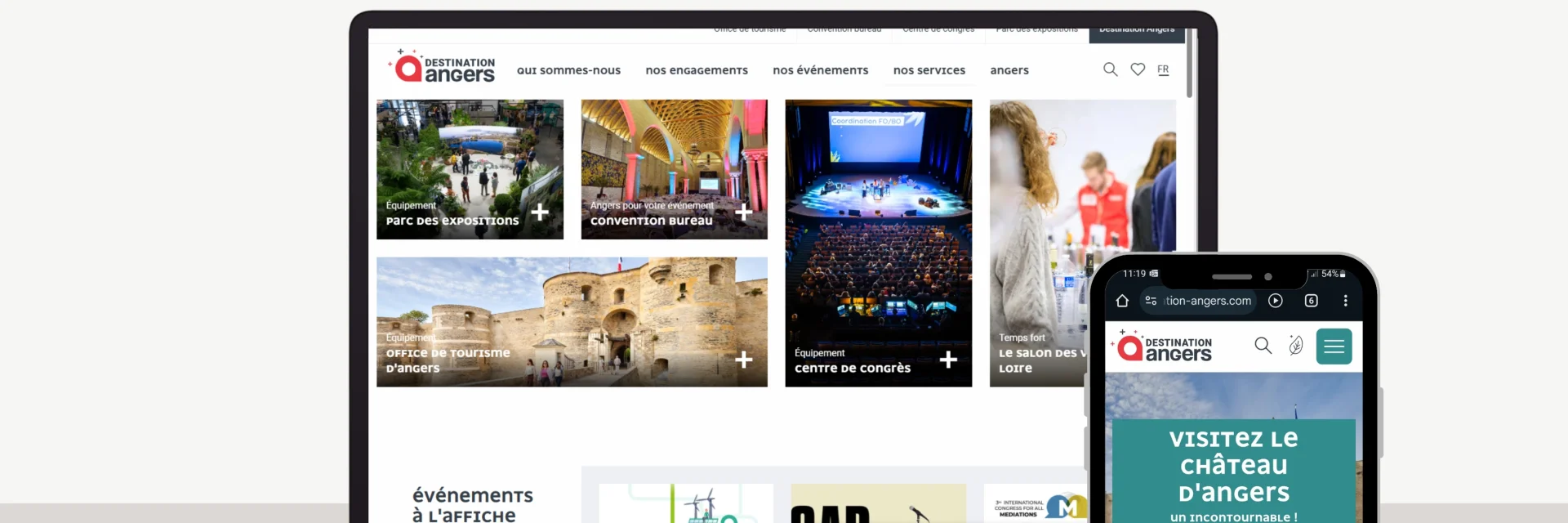Open the FR language selector
The height and width of the screenshot is (523, 1568).
[x=1163, y=69]
